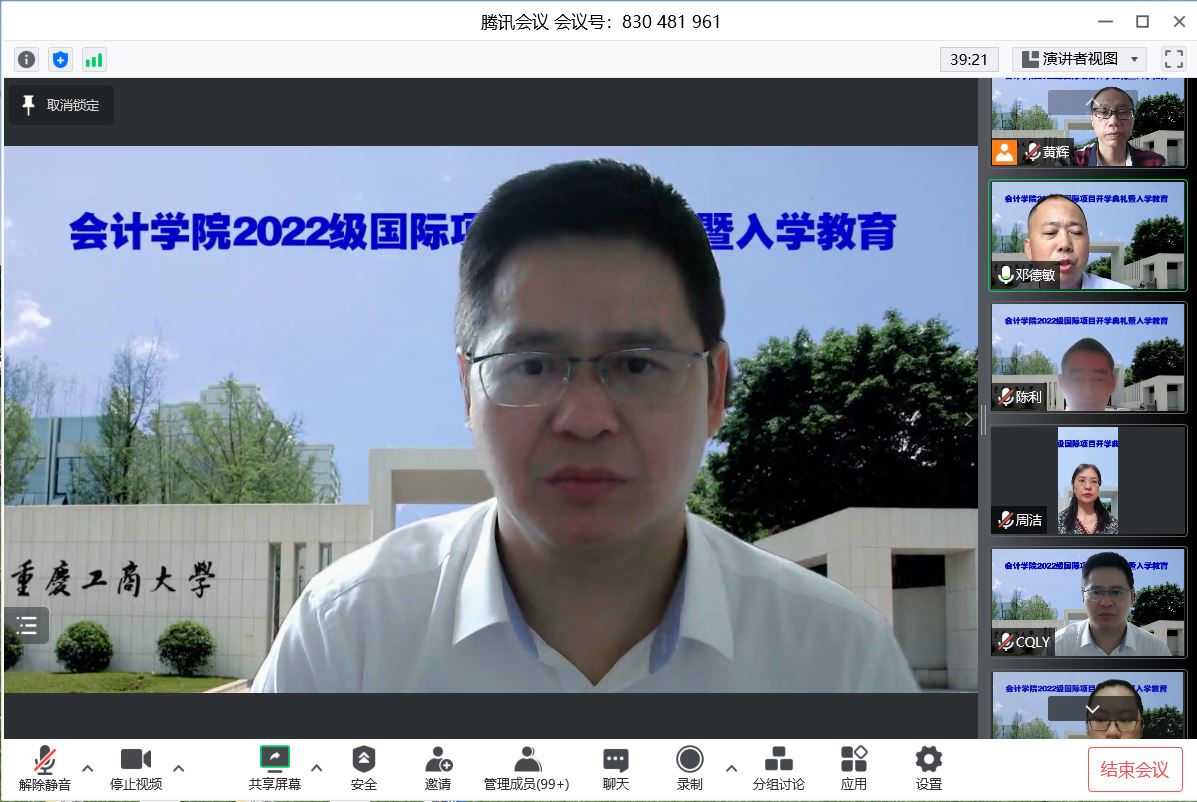Toggle 解除静音 microphone button

coord(44,768)
